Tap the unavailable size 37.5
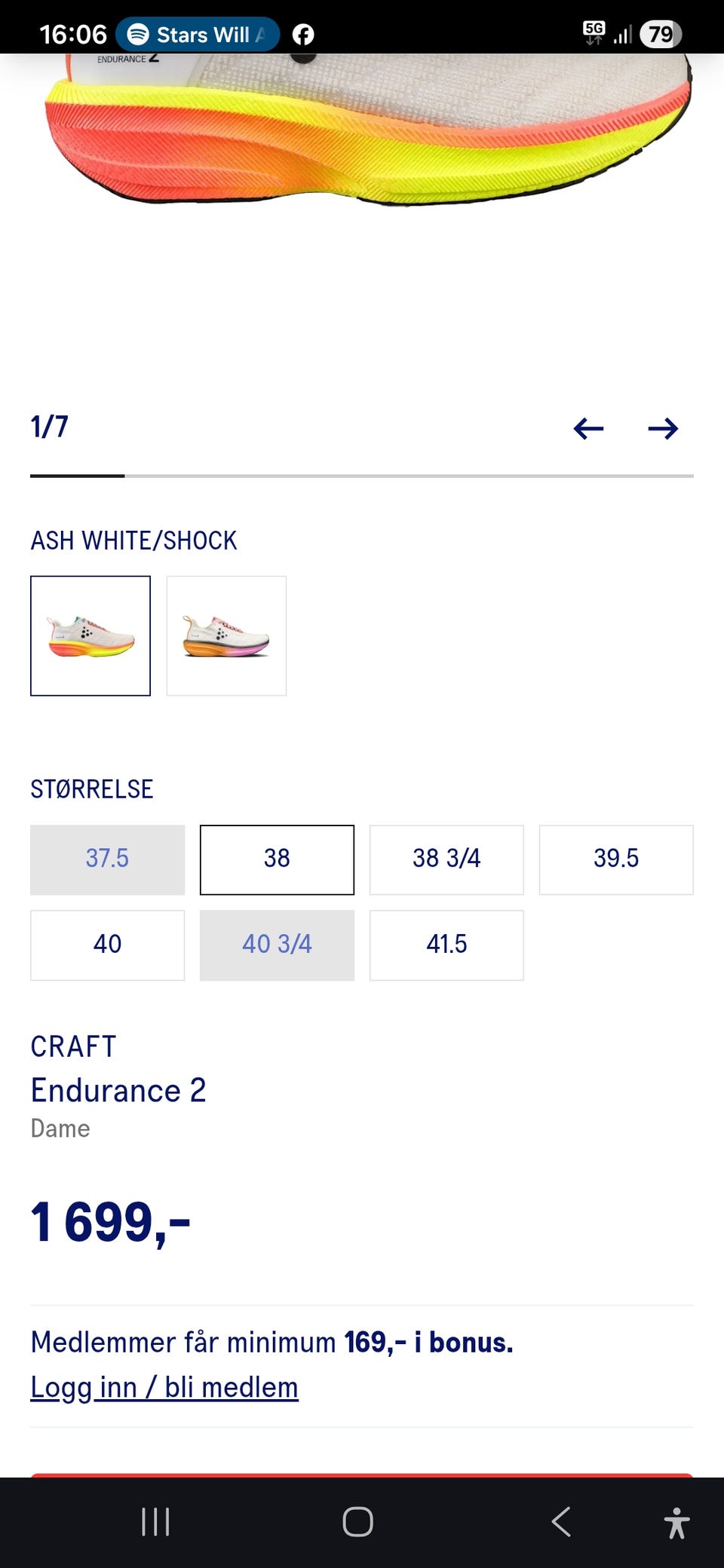This screenshot has width=724, height=1568. [x=107, y=859]
